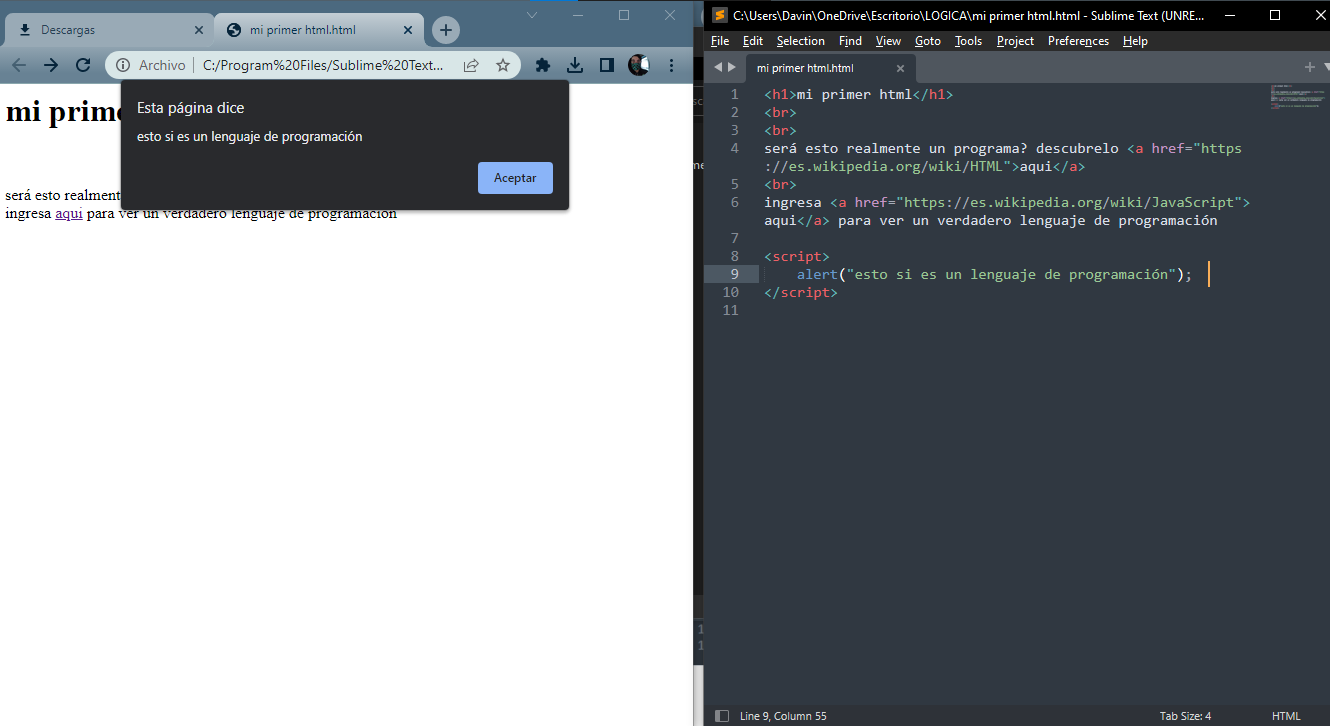Click the share page icon in address bar
Screen dimensions: 1330x726
(471, 65)
